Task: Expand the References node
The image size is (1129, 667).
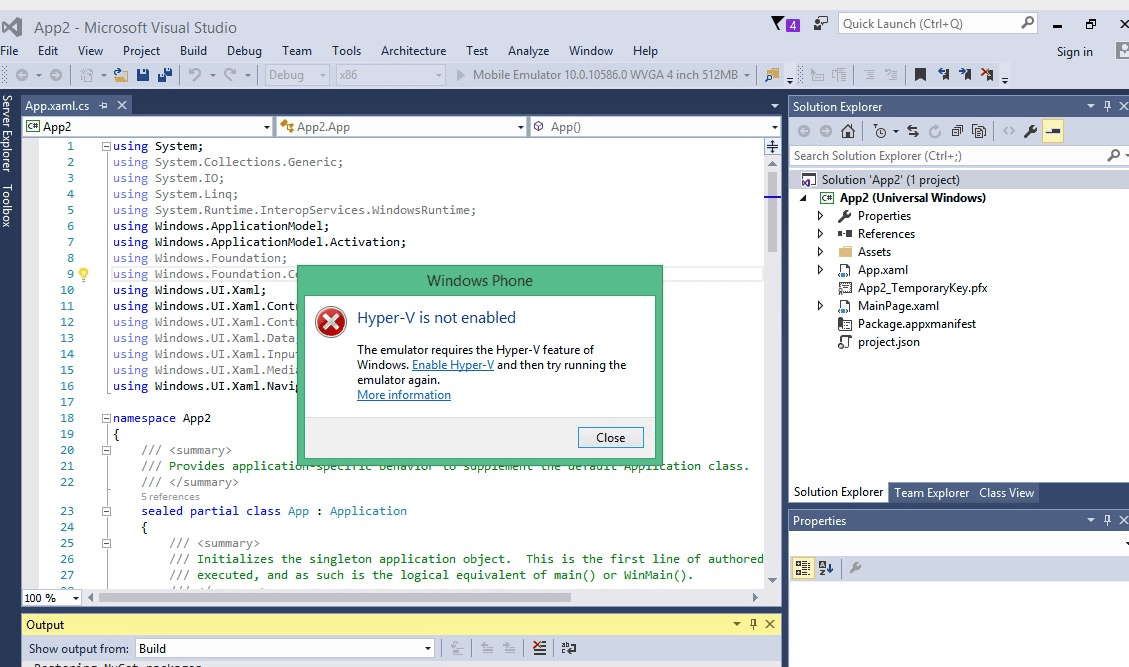Action: pos(821,234)
